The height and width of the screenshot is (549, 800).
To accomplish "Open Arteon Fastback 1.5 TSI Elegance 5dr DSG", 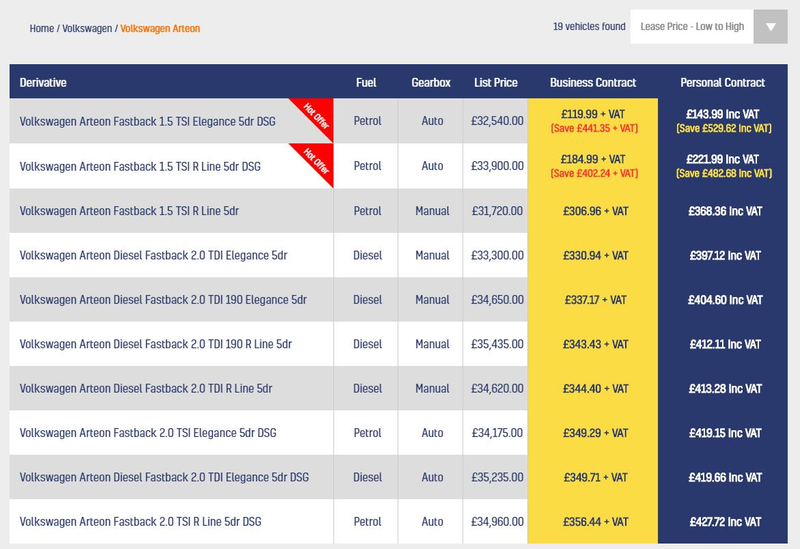I will click(147, 121).
